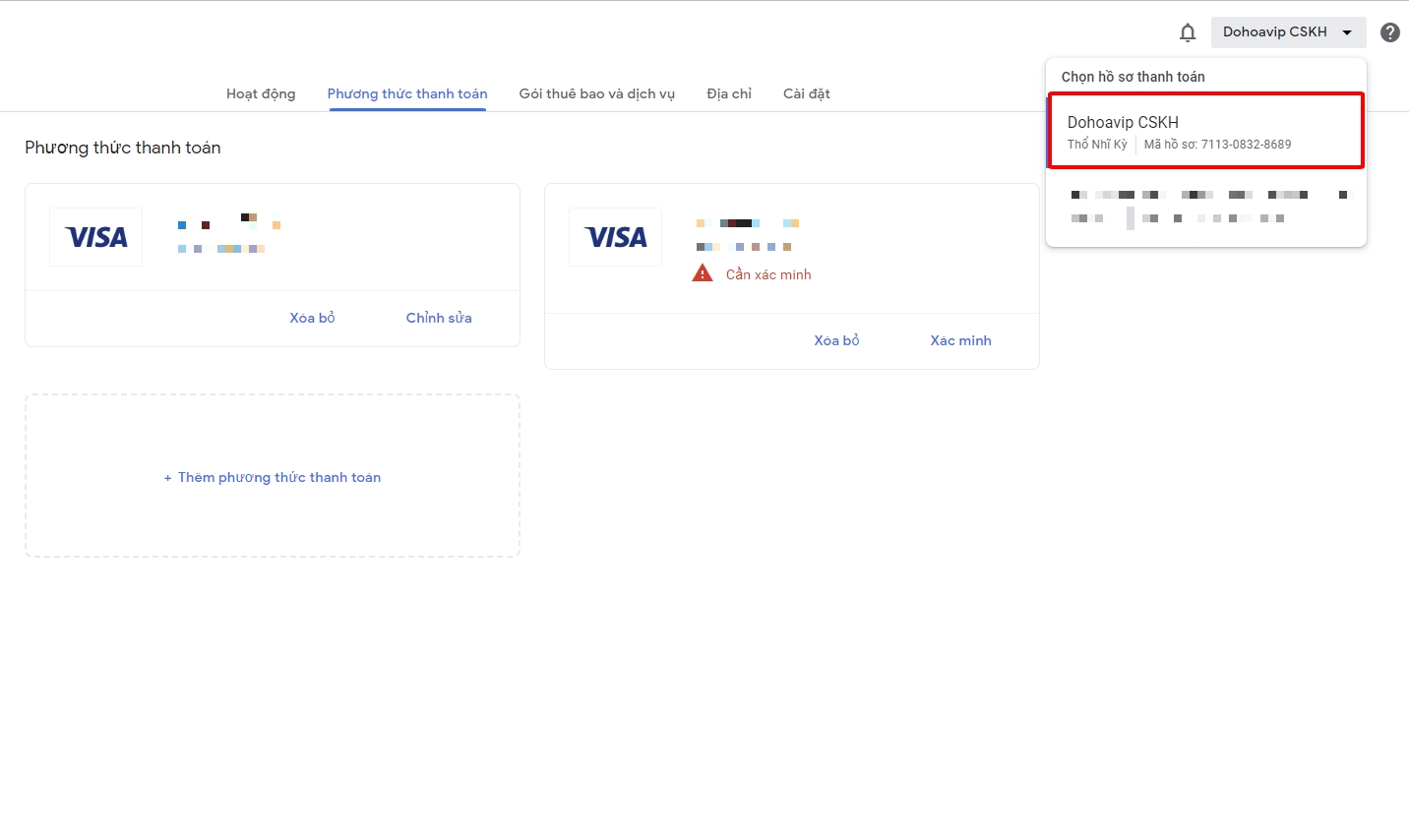Click the dropdown arrow beside Dohoavip CSKH
Screen dimensions: 1409x840
[1347, 32]
